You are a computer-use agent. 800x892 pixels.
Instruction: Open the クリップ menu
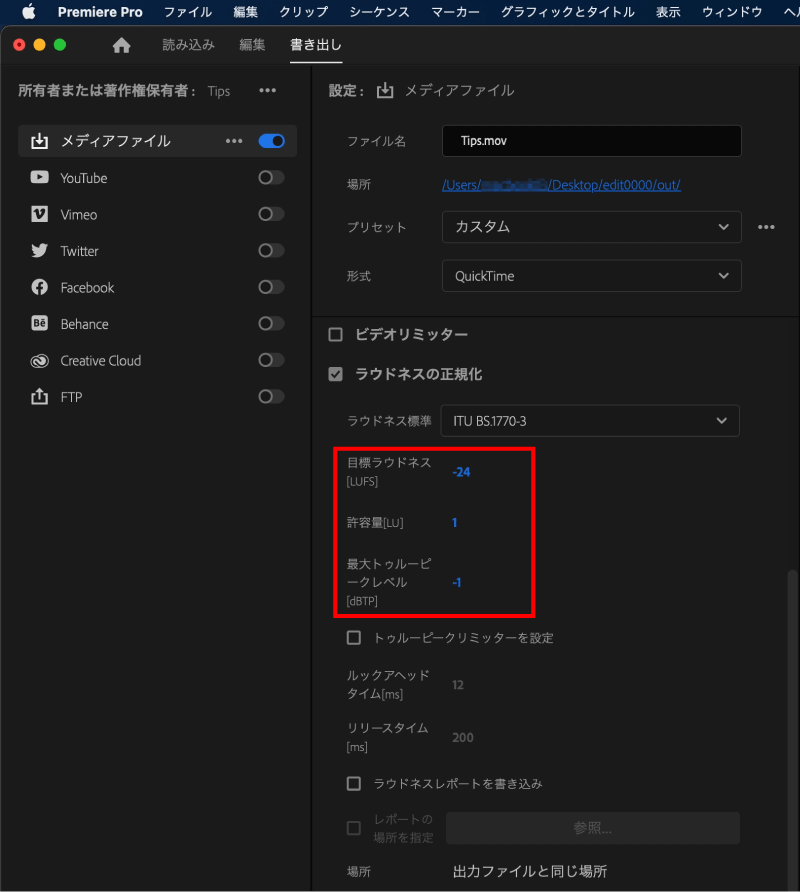point(303,12)
